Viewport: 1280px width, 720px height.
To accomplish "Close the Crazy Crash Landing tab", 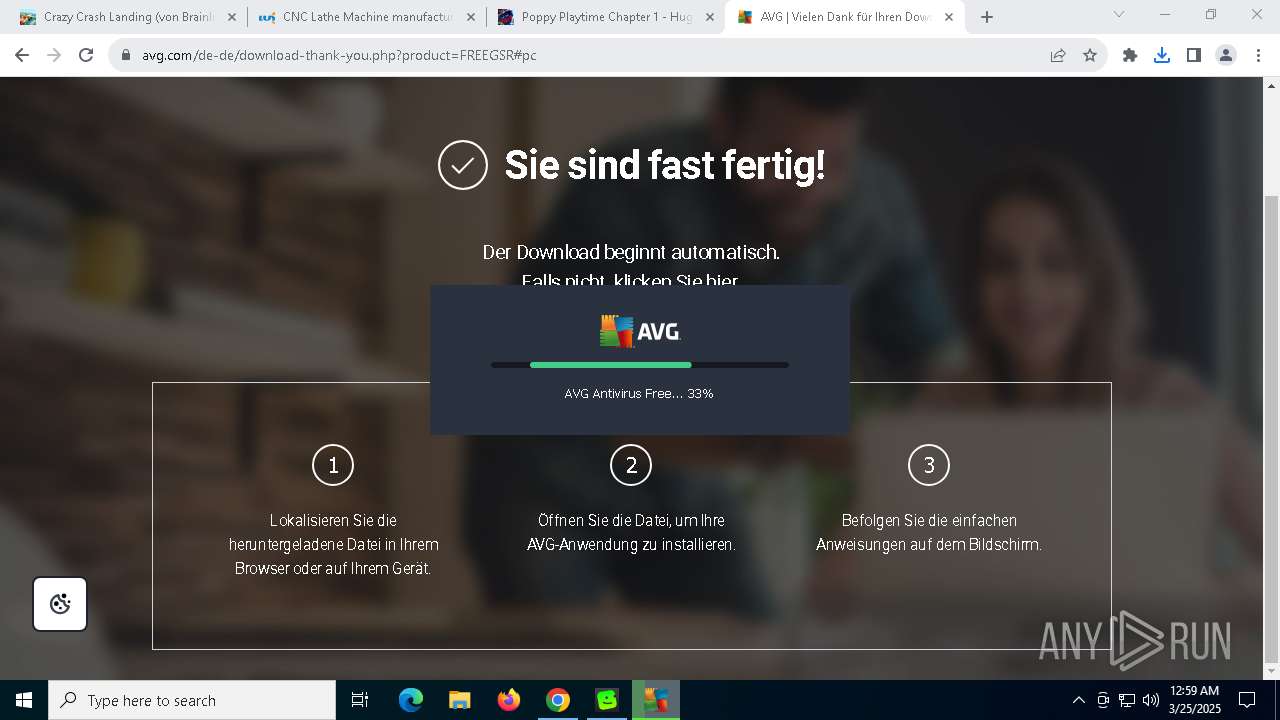I will [232, 17].
